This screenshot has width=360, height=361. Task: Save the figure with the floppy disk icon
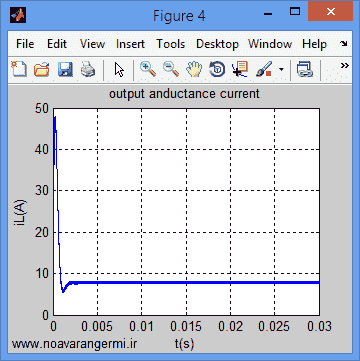click(65, 70)
